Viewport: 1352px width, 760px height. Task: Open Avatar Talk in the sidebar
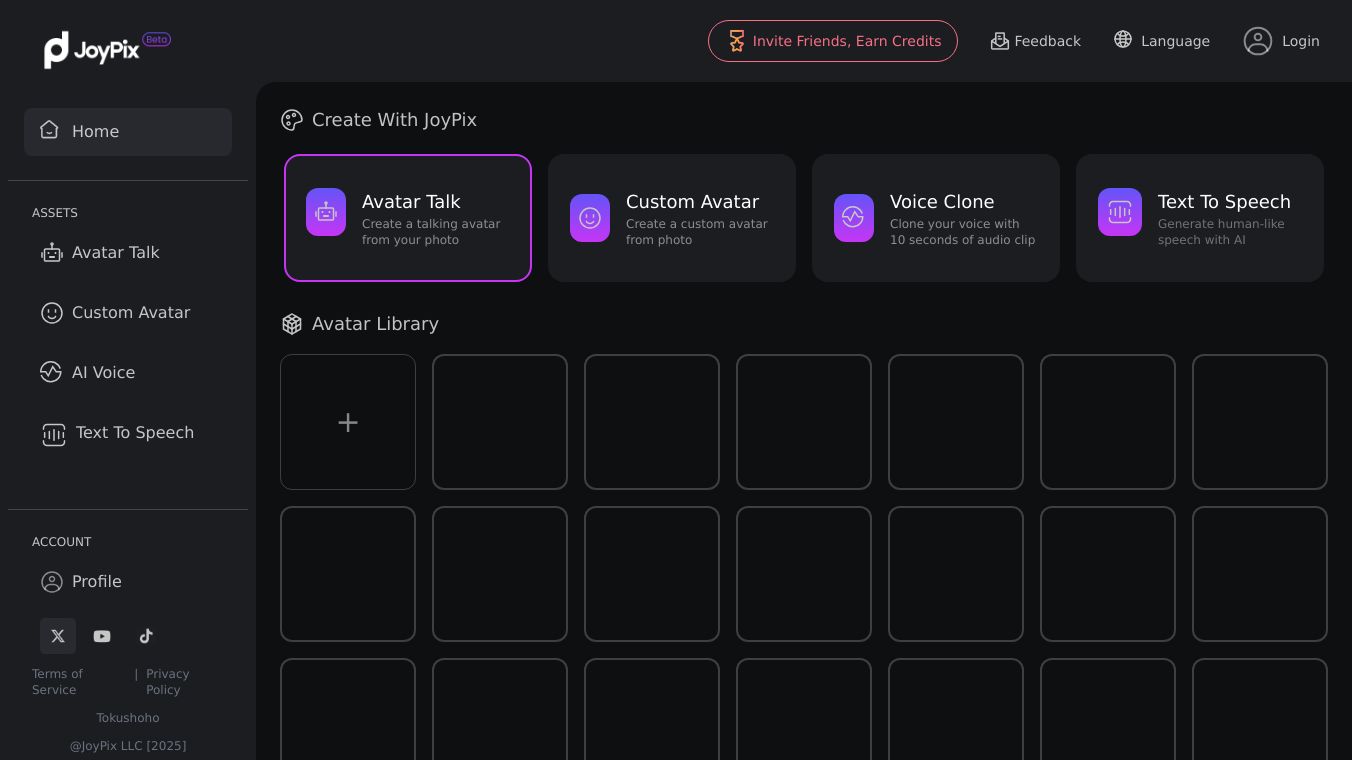115,253
